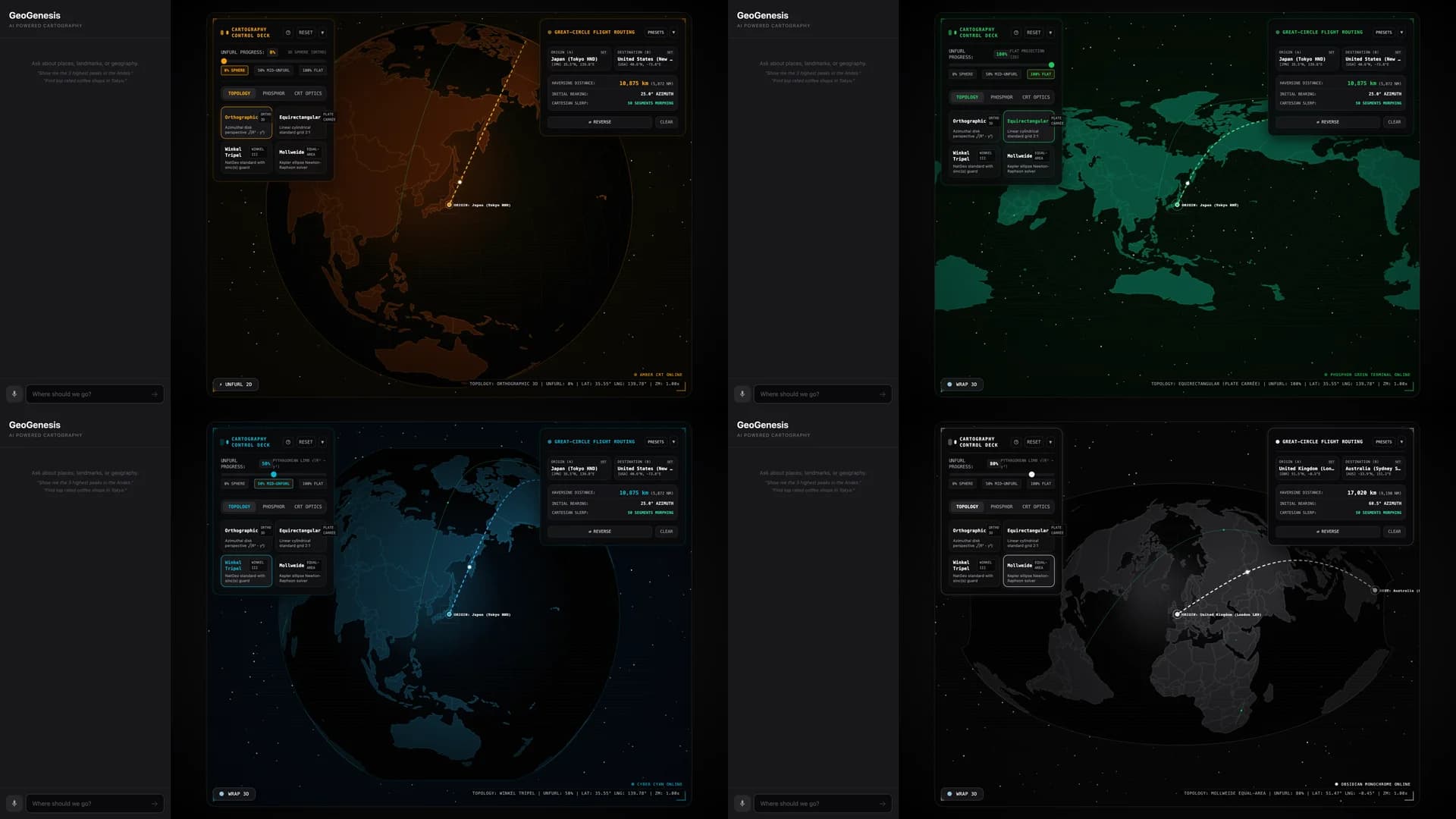Click the RESET button in the cyan control deck

306,442
